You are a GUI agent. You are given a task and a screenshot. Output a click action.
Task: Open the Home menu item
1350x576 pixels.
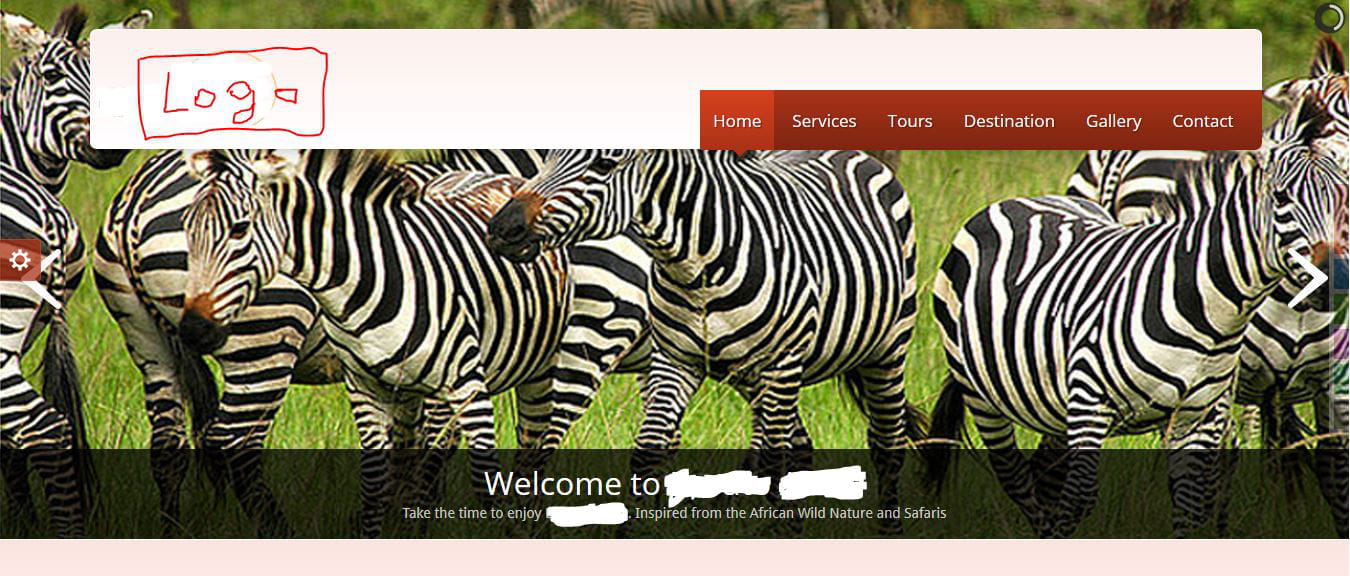tap(737, 121)
